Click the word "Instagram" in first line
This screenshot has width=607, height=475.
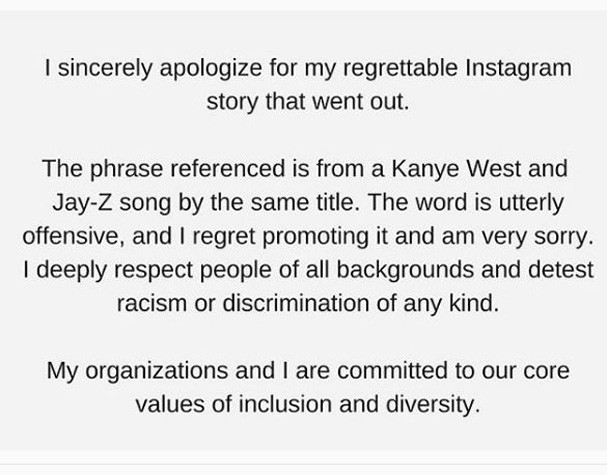tap(518, 69)
